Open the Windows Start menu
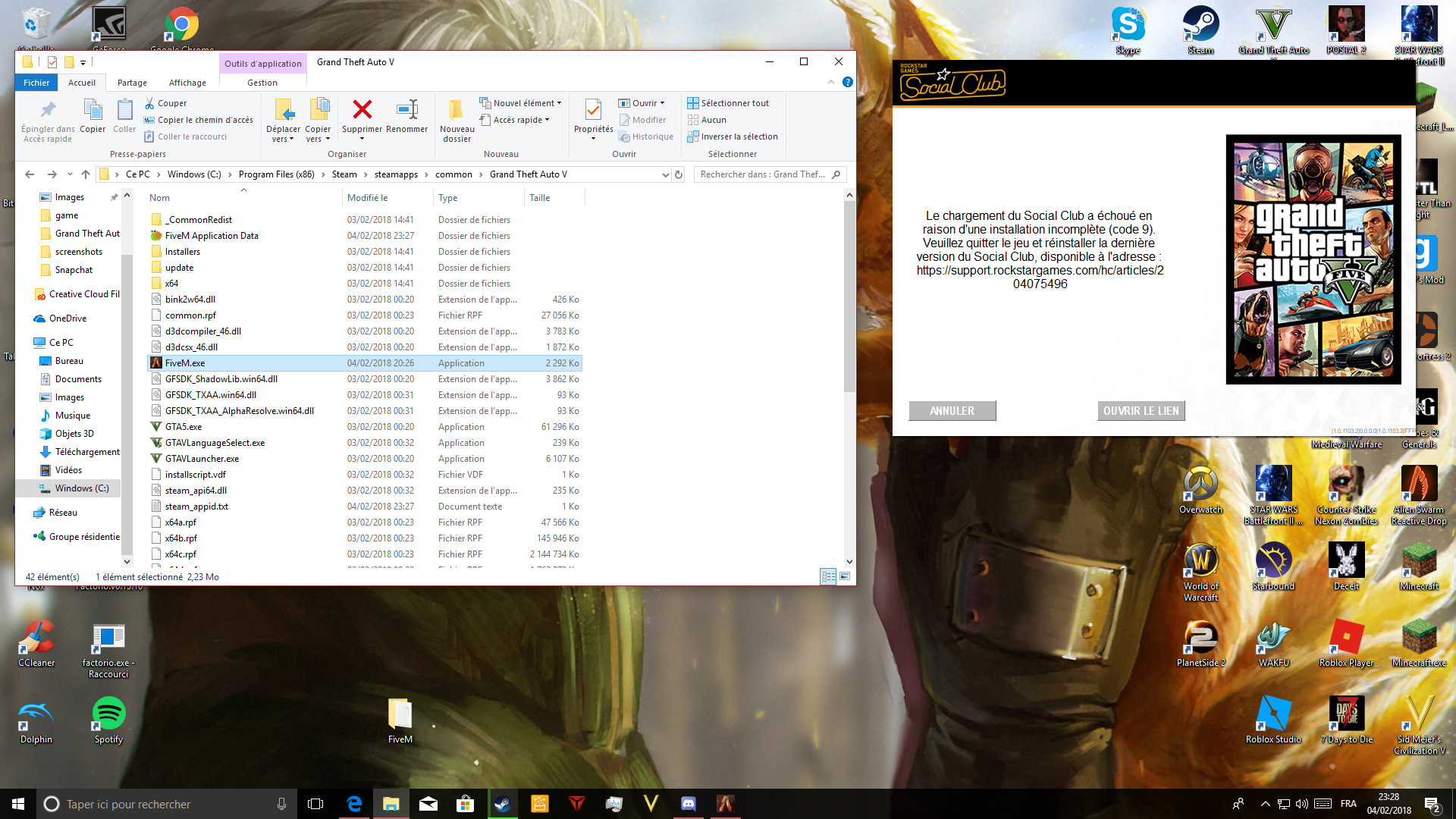Viewport: 1456px width, 819px height. coord(18,804)
